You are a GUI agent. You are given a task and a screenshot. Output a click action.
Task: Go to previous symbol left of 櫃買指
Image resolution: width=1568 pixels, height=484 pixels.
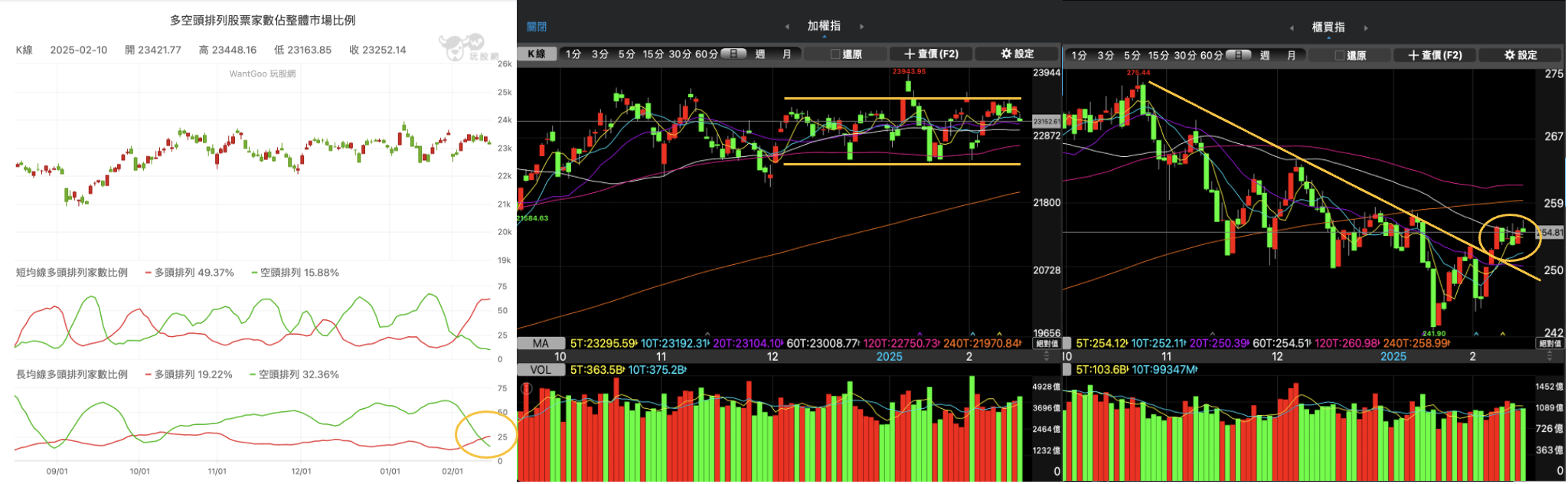[1292, 28]
